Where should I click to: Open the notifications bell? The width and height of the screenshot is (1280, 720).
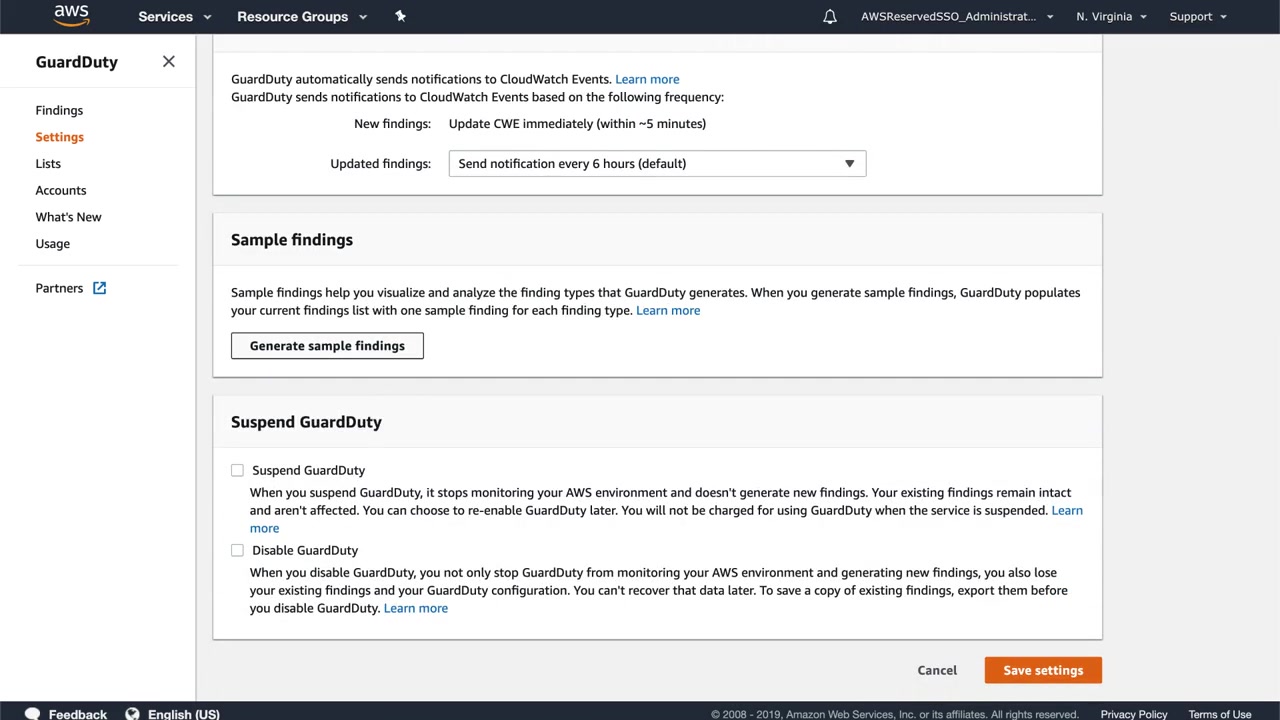click(829, 17)
